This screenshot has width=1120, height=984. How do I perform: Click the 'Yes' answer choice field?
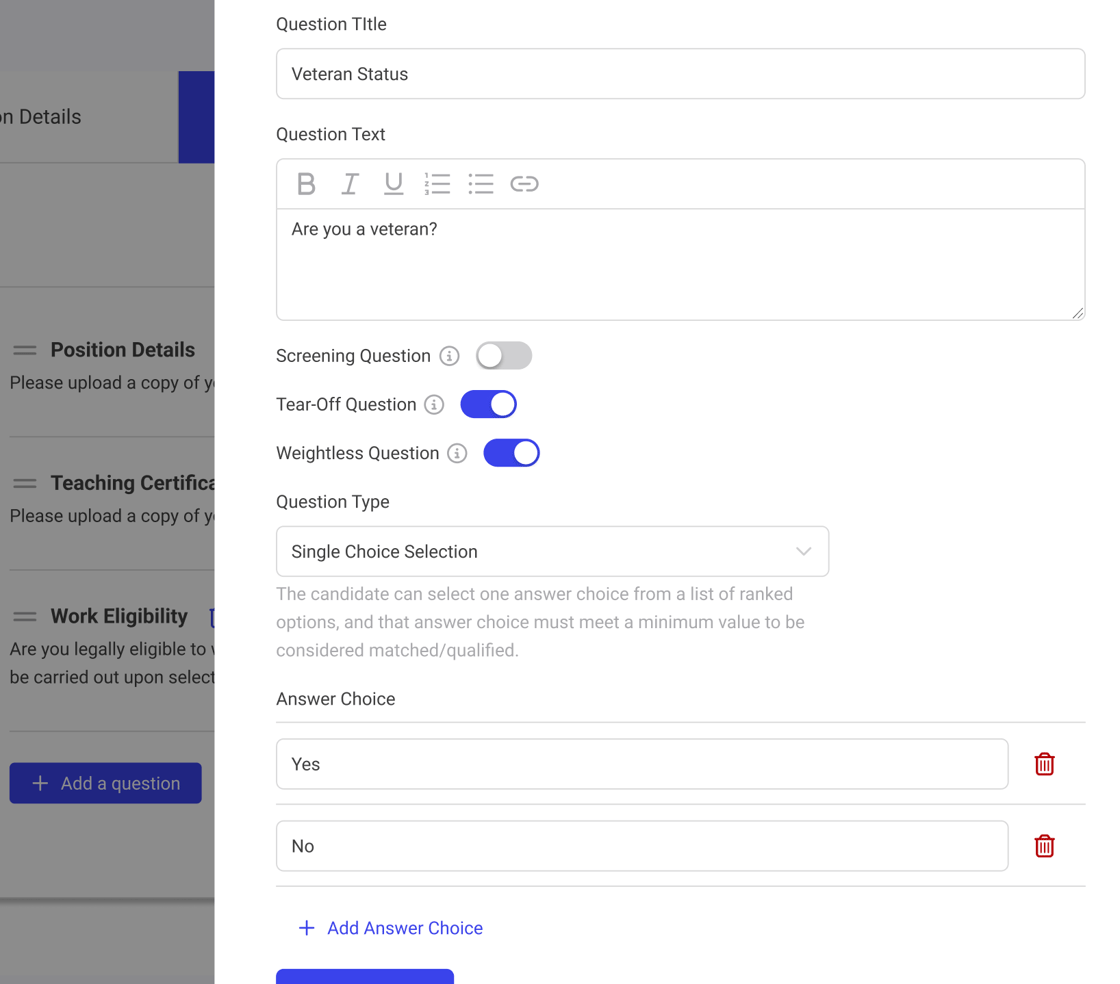[642, 764]
